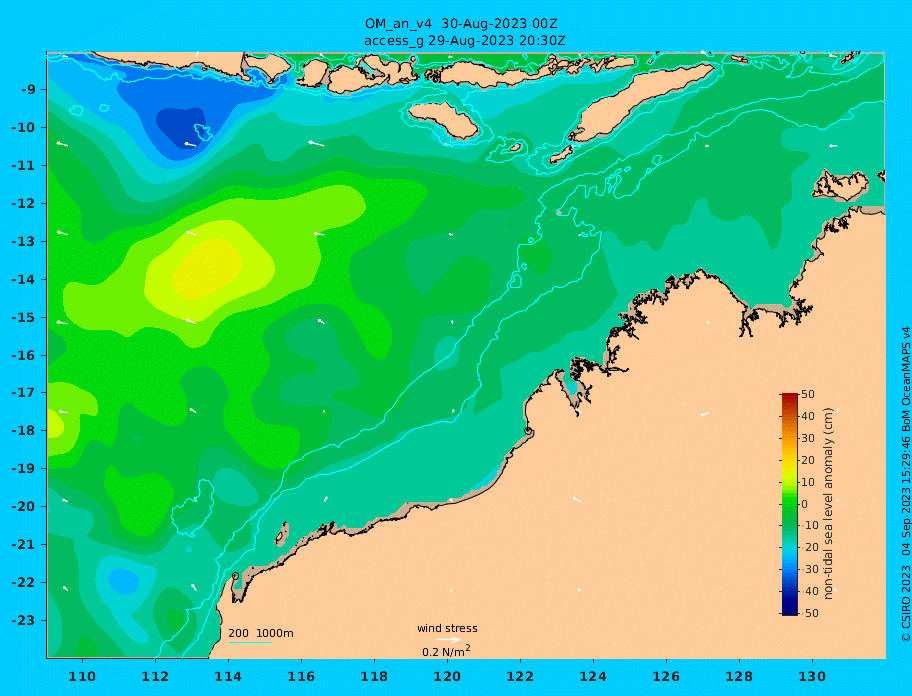Click longitude axis label 112
Image resolution: width=912 pixels, height=696 pixels.
pos(155,676)
